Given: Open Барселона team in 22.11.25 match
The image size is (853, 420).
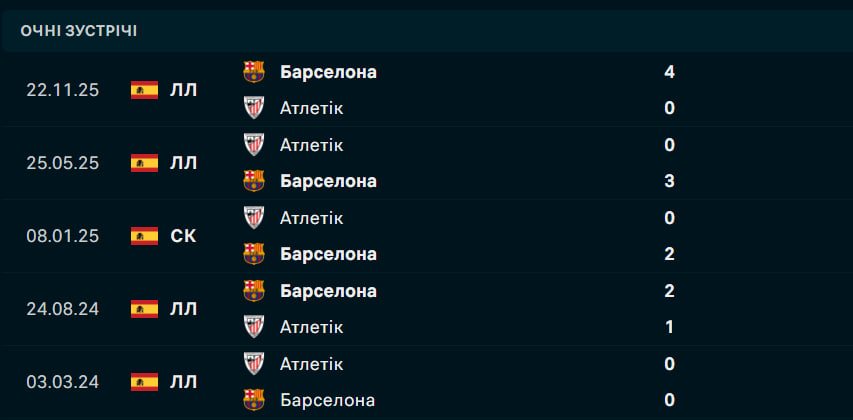Looking at the screenshot, I should click(328, 72).
